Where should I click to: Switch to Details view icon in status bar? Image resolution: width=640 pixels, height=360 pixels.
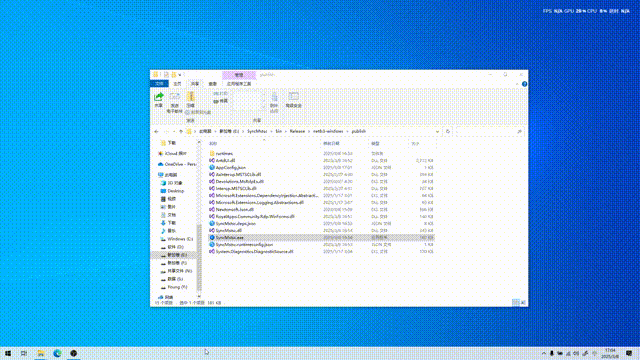click(x=516, y=302)
